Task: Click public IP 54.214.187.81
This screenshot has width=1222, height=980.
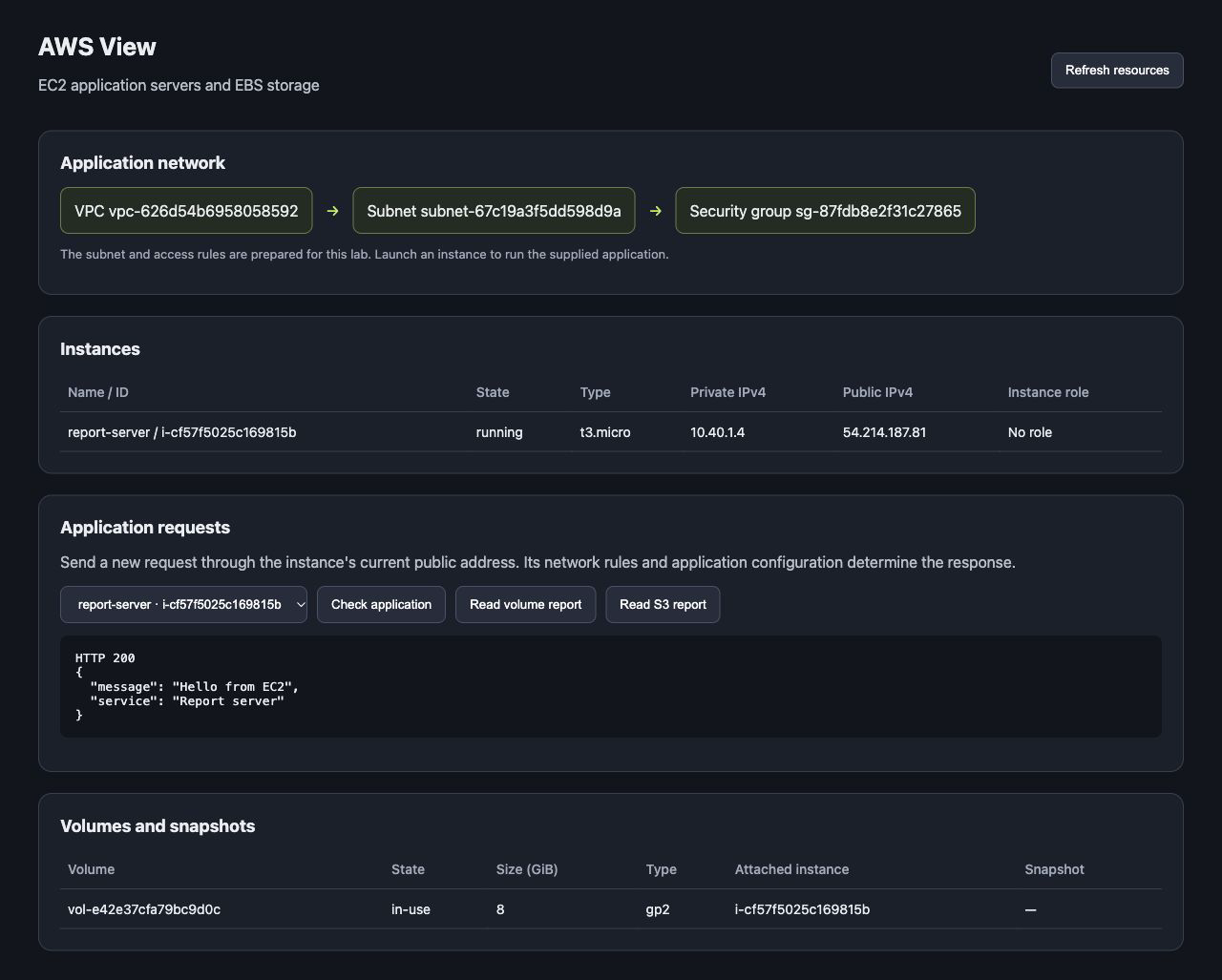Action: [884, 432]
